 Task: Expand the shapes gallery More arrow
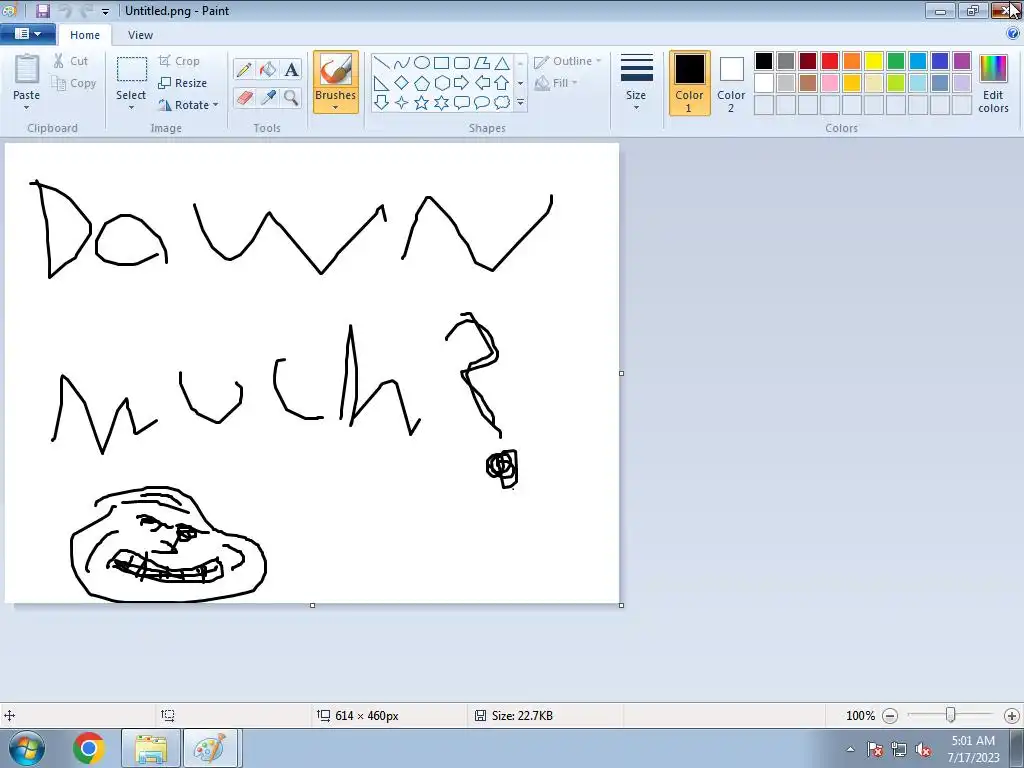[x=520, y=103]
